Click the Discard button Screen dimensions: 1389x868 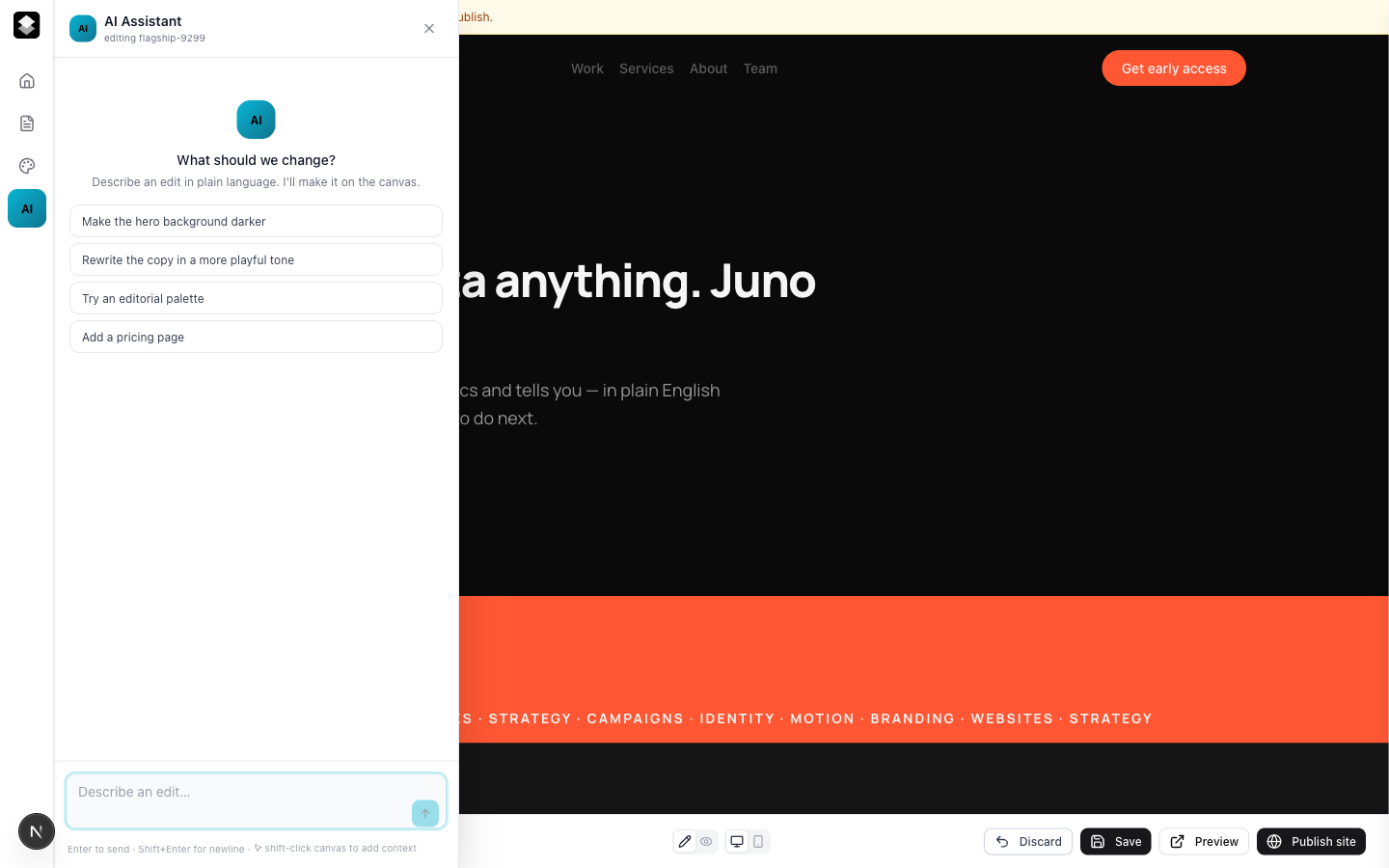1028,842
